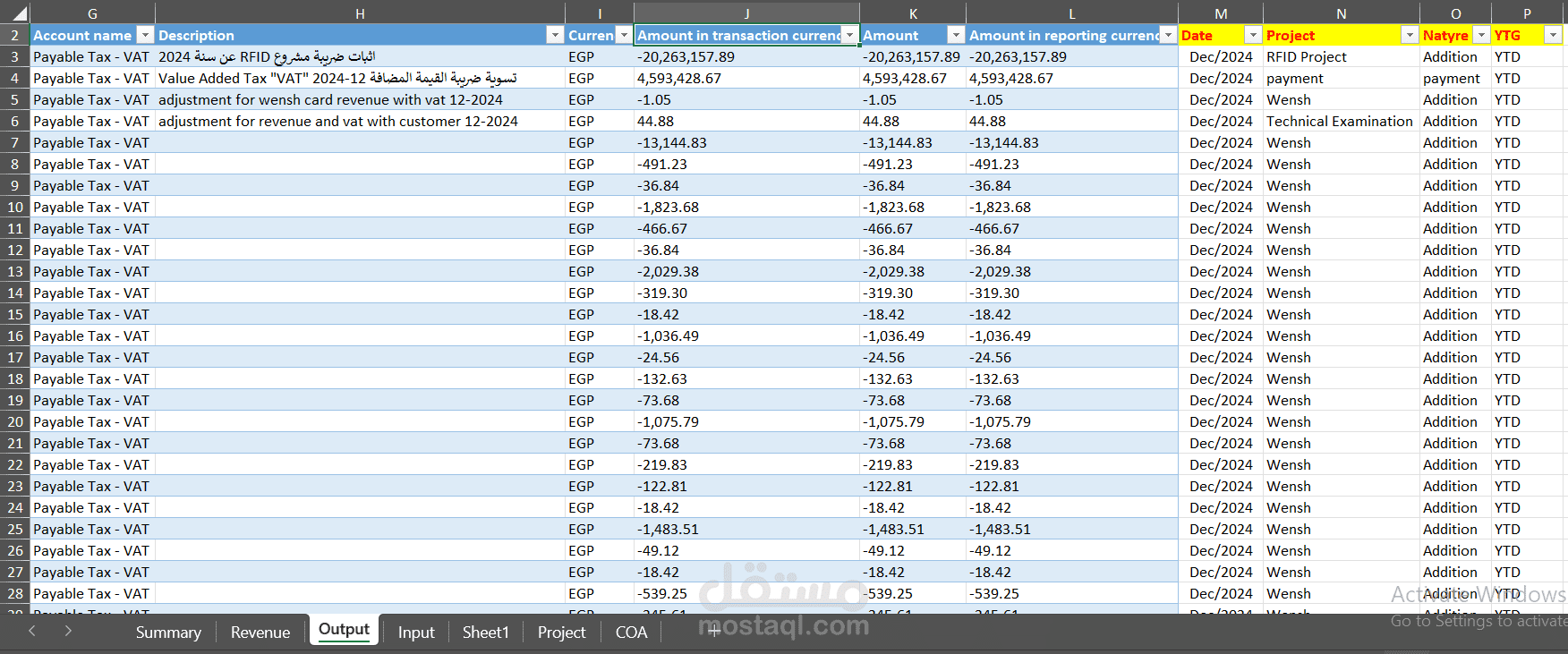Open Amount in transaction currency filter dropdown
The image size is (1568, 654).
click(x=849, y=35)
